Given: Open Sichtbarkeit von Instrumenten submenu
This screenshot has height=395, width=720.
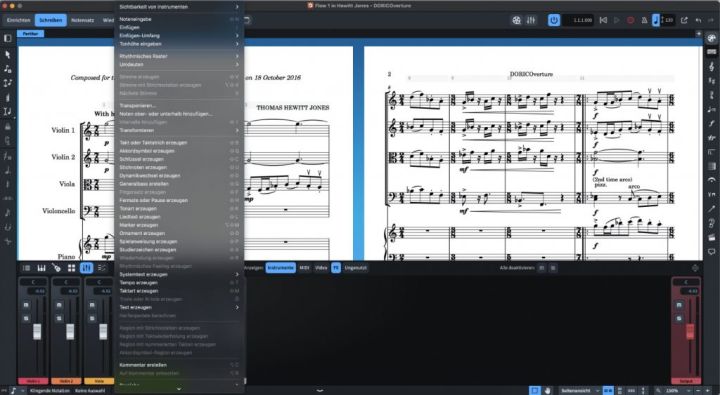Looking at the screenshot, I should 179,7.
